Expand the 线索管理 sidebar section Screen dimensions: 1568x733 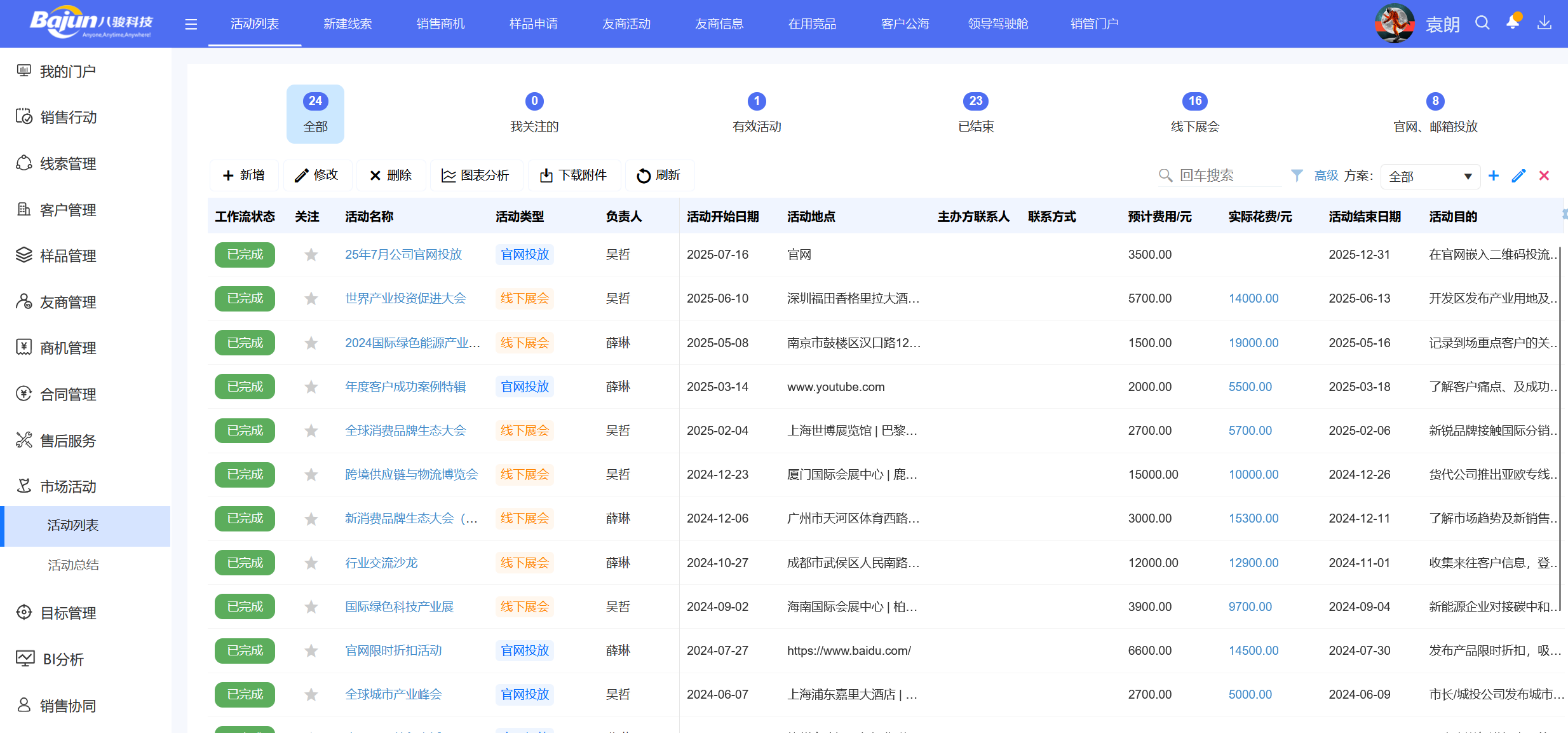68,164
